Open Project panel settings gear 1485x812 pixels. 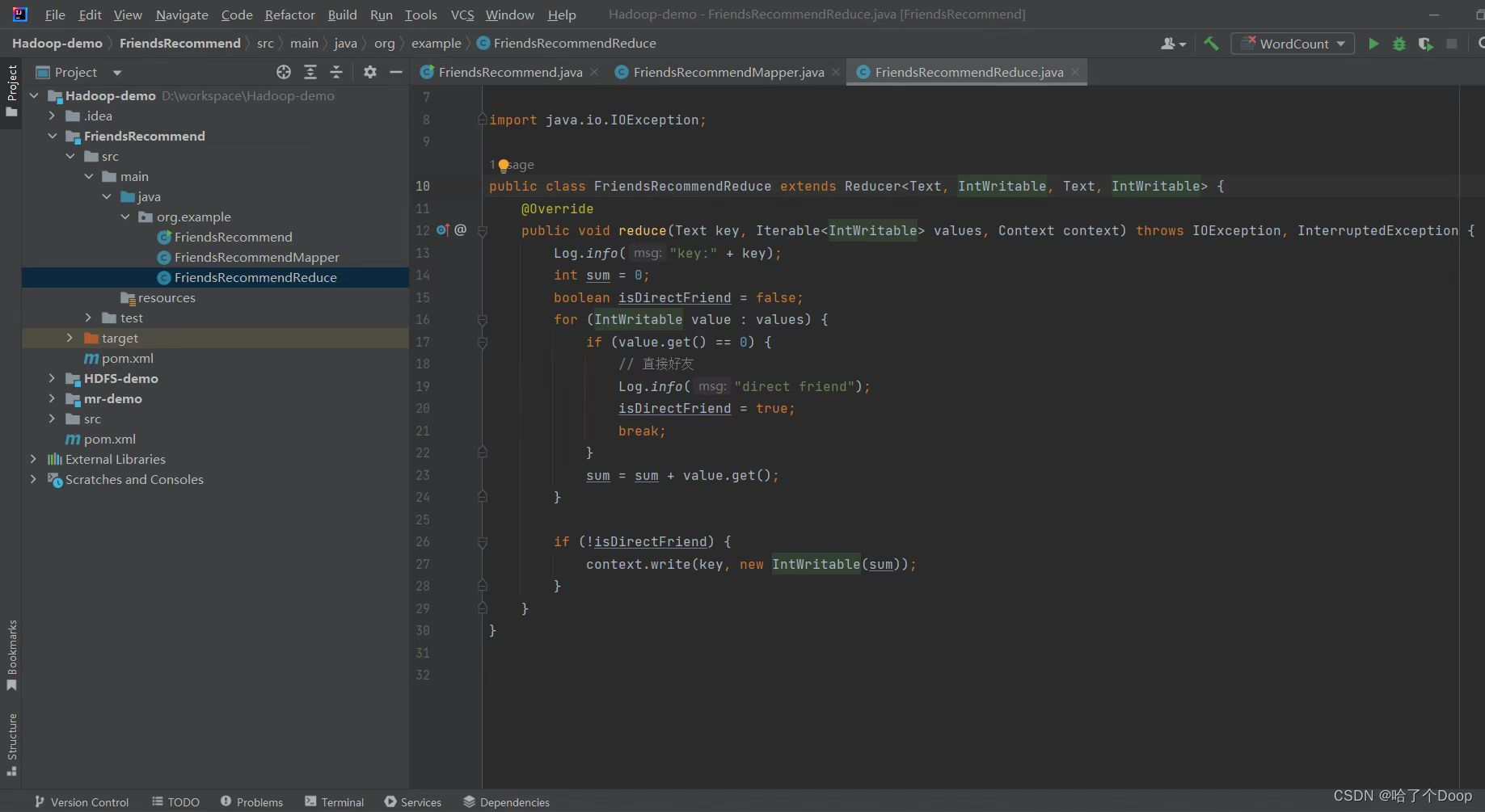(370, 72)
